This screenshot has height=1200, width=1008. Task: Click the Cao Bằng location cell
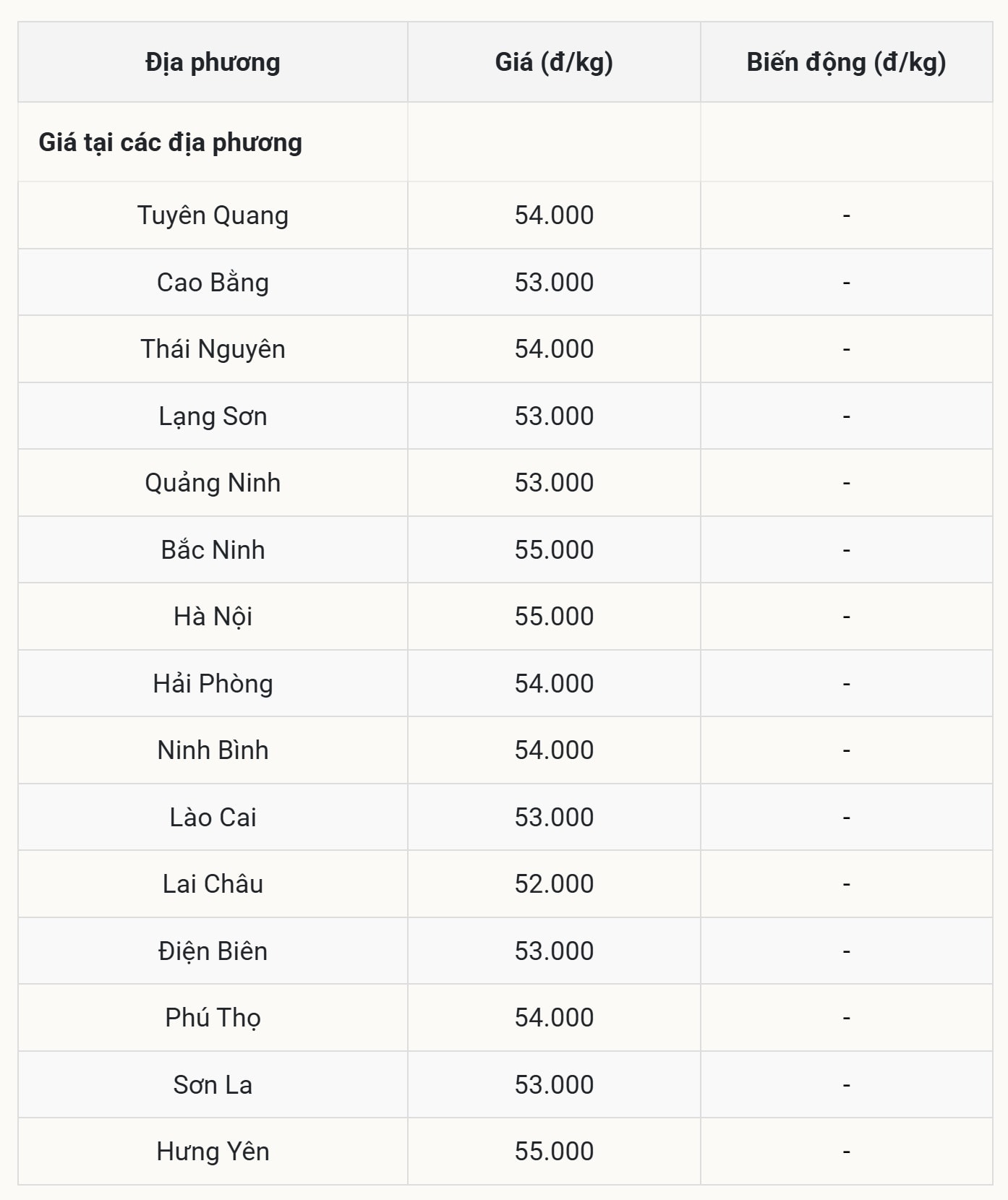(x=213, y=283)
